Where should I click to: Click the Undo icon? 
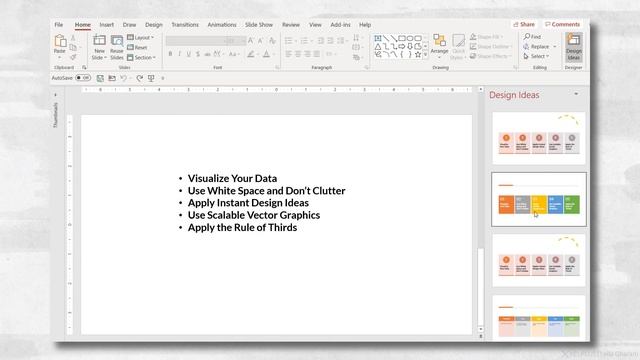123,78
